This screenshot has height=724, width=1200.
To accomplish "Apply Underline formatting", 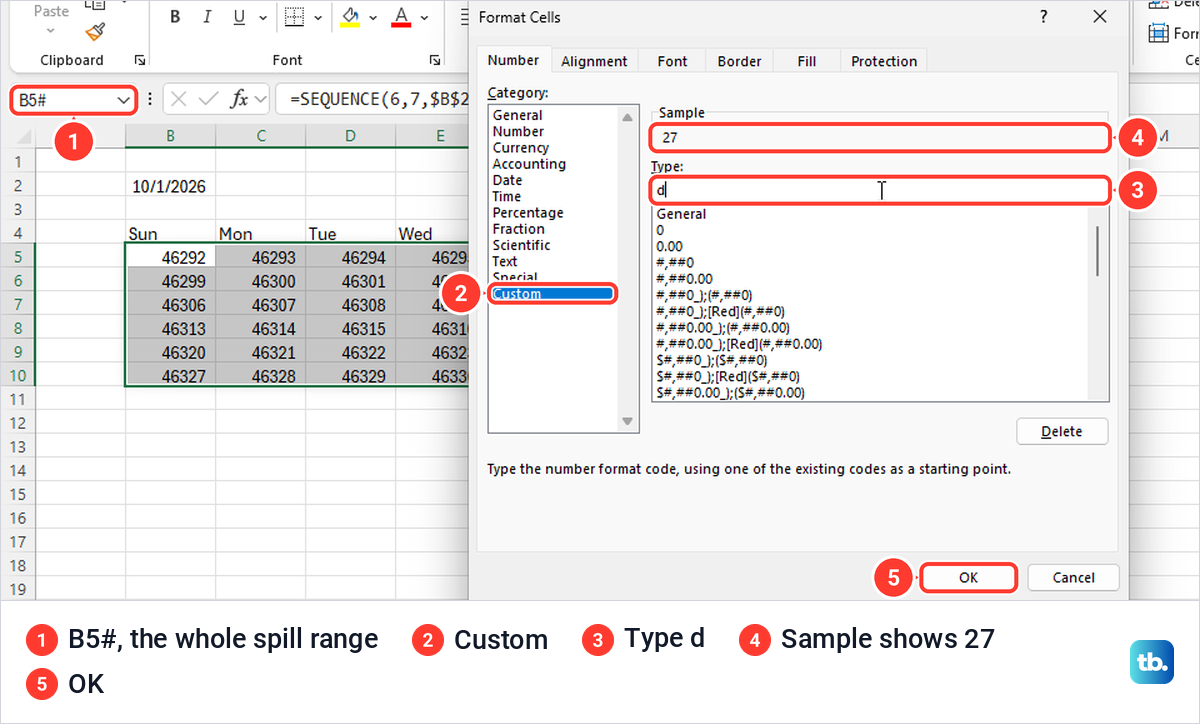I will [x=239, y=17].
